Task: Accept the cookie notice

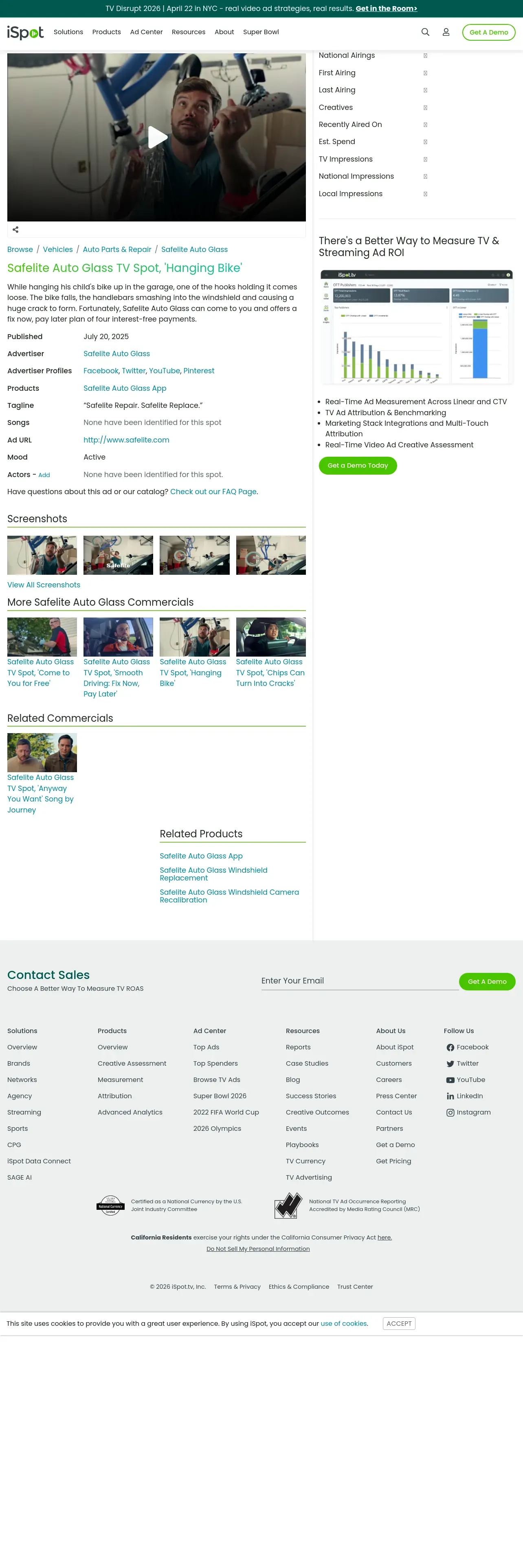Action: point(400,1323)
